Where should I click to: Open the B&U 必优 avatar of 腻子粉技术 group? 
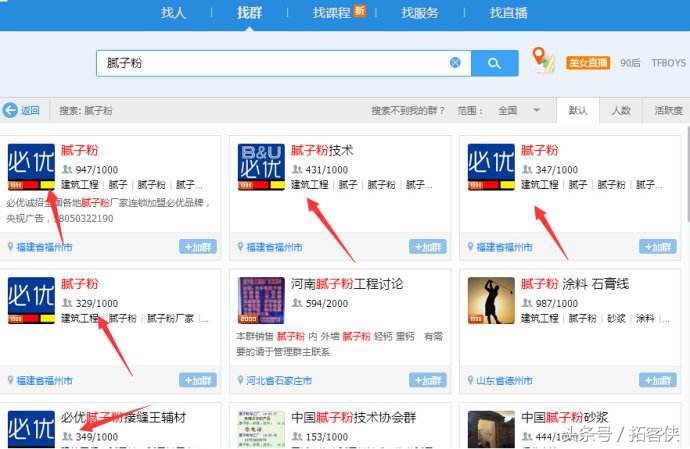pos(261,167)
